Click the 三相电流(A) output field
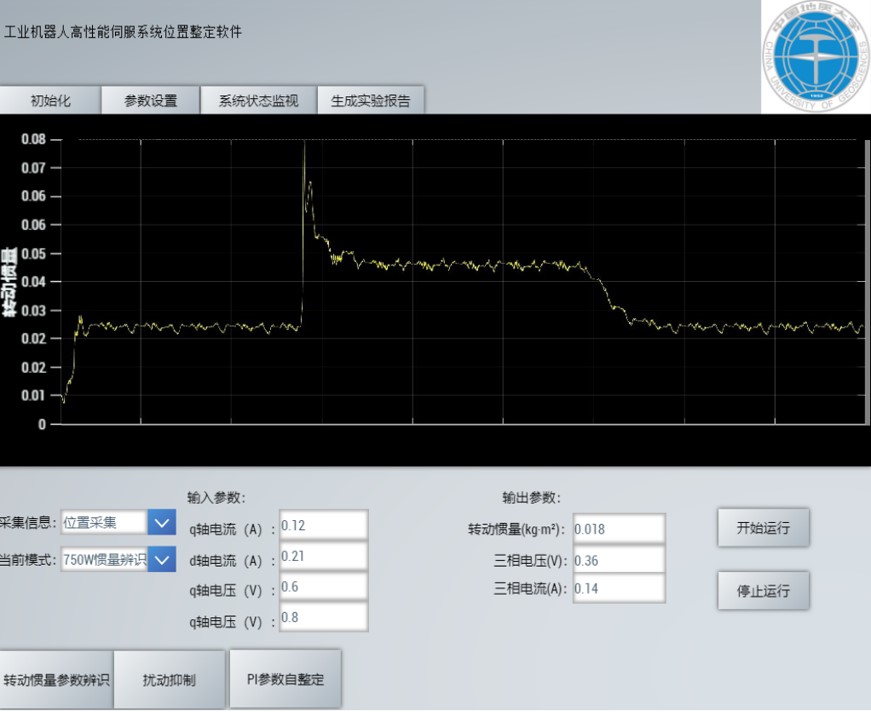The width and height of the screenshot is (871, 712). [618, 589]
